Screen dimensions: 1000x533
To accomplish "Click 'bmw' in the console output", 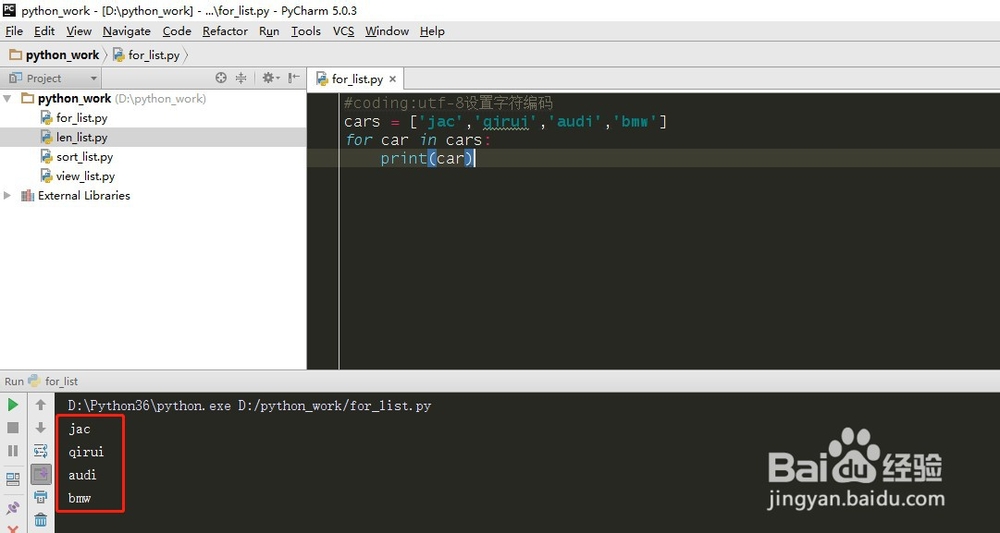I will 80,498.
